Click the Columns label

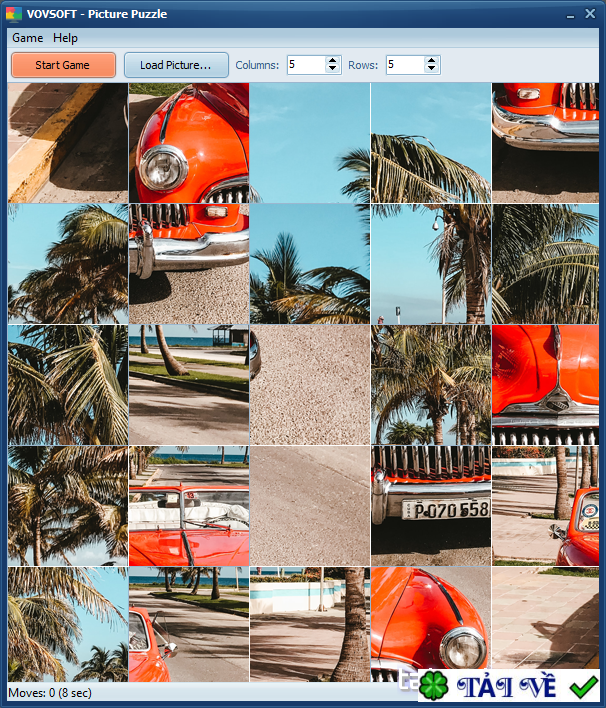pyautogui.click(x=257, y=65)
